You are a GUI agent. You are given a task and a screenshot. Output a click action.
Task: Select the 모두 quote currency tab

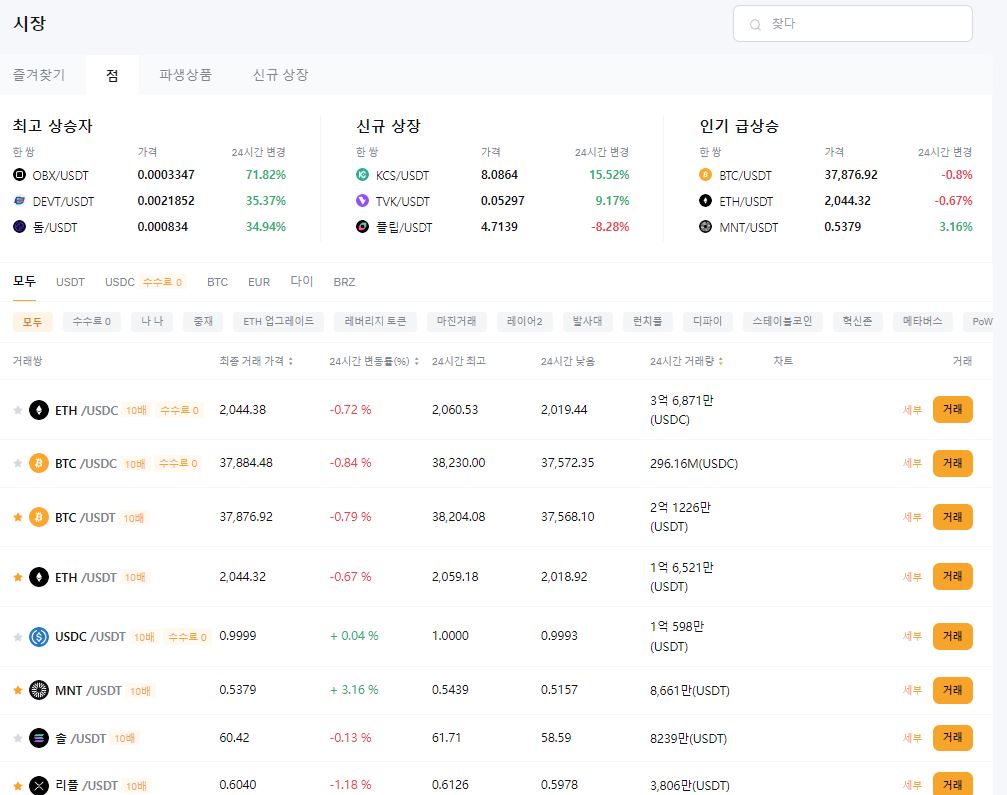coord(24,281)
